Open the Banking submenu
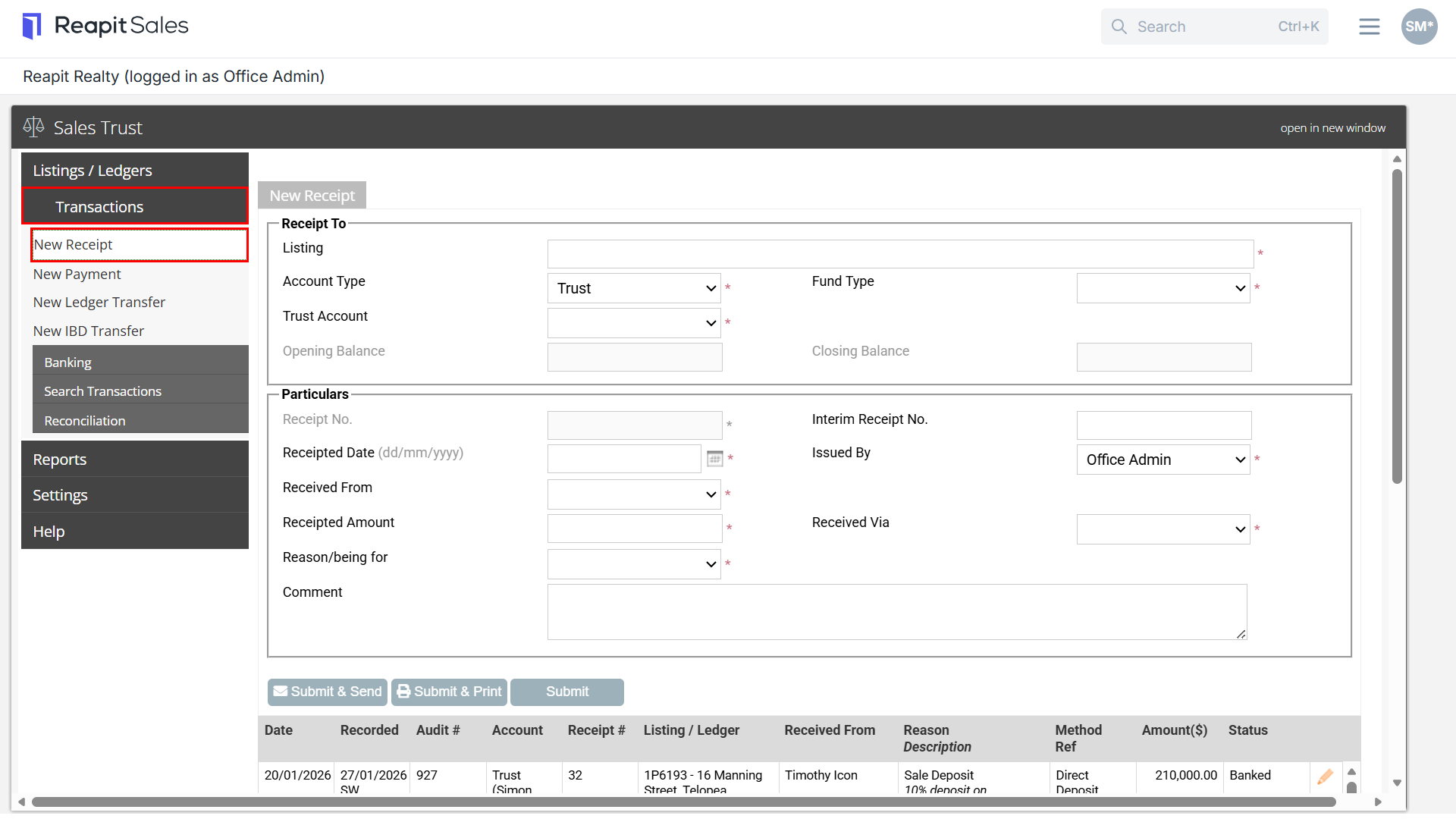Image resolution: width=1456 pixels, height=819 pixels. click(x=140, y=362)
